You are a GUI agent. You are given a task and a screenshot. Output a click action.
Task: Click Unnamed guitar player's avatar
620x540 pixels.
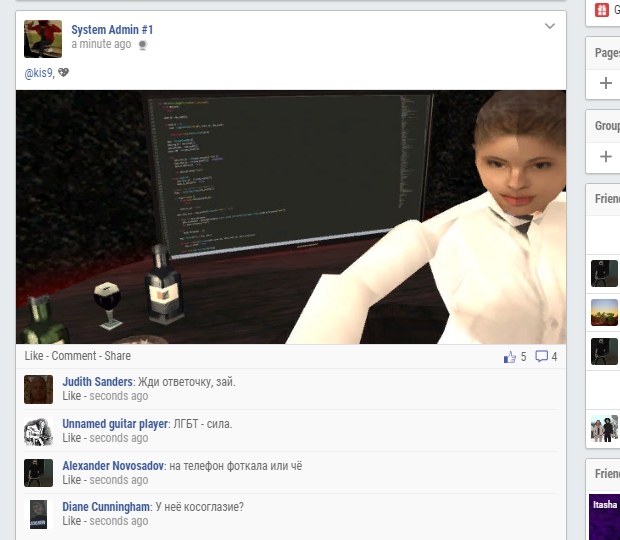(x=38, y=431)
